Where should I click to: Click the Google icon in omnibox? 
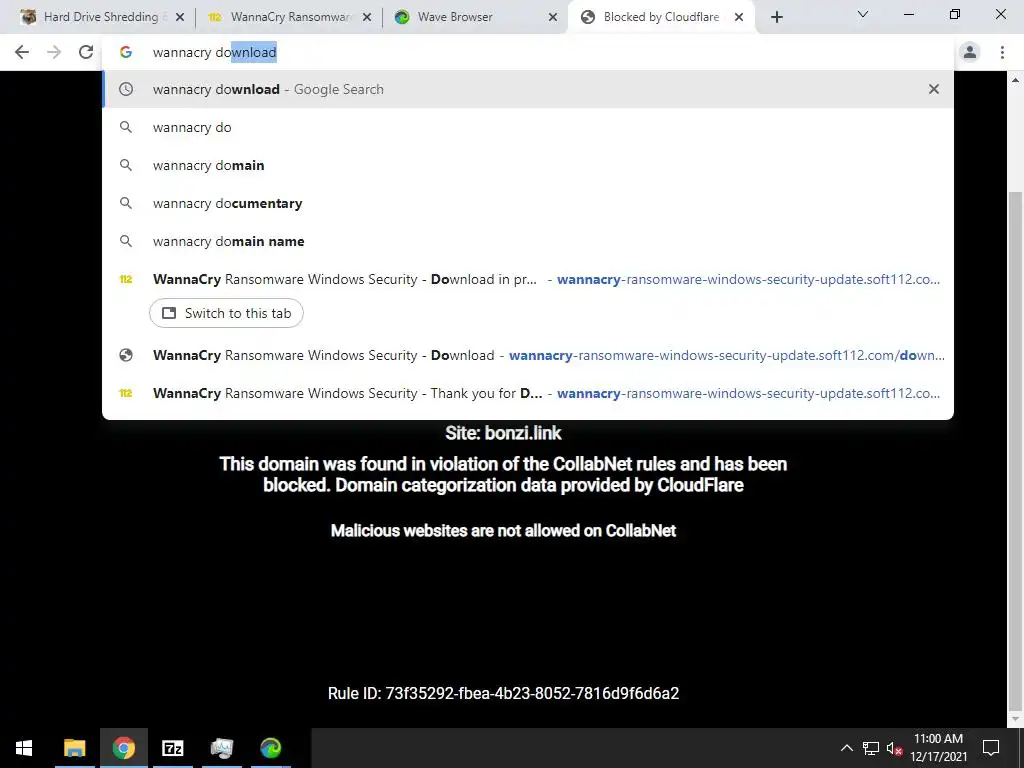pyautogui.click(x=126, y=52)
